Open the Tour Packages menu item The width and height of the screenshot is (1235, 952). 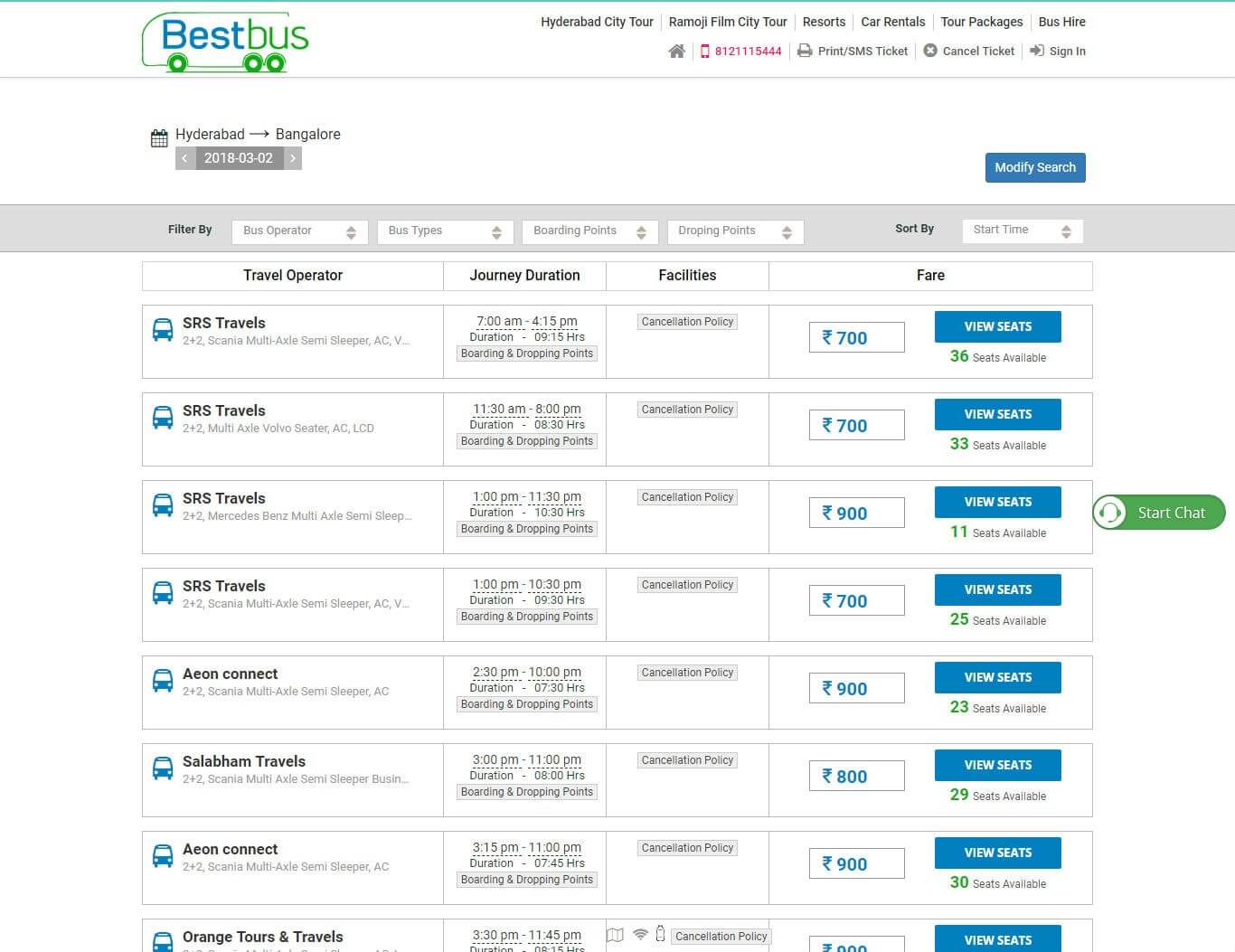pyautogui.click(x=982, y=22)
